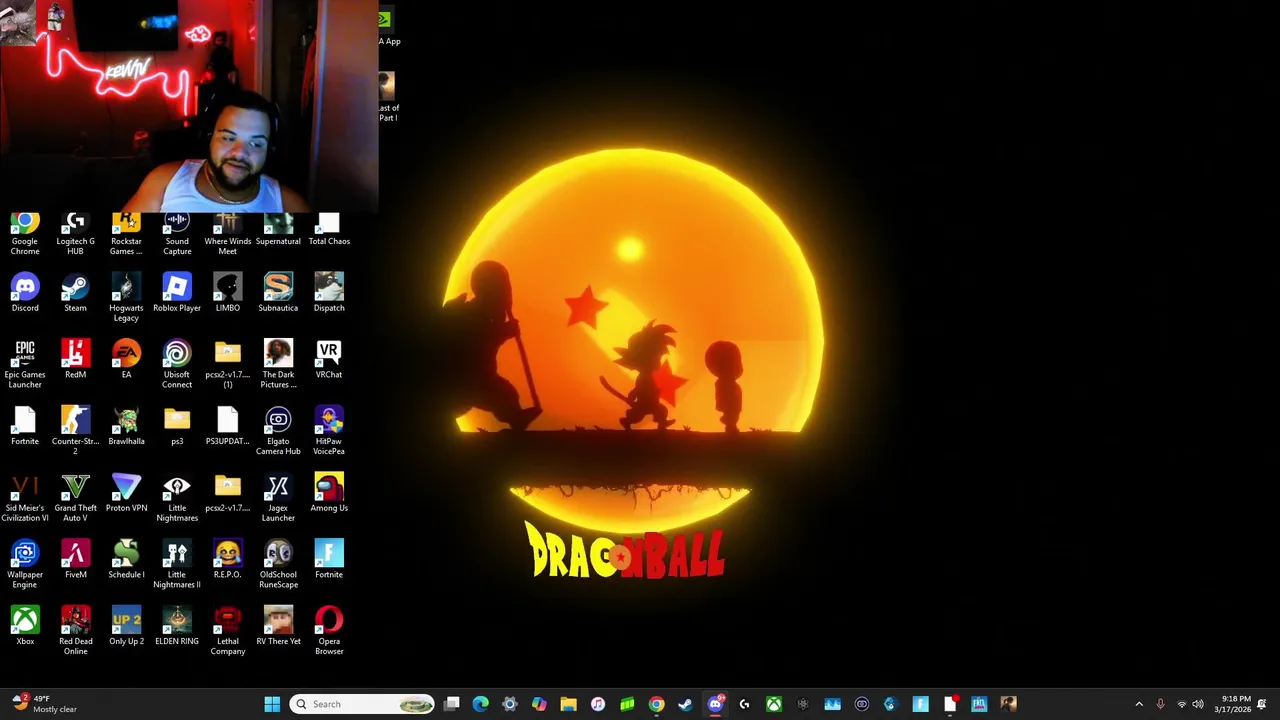The width and height of the screenshot is (1280, 720).
Task: Select the Lethal Company desktop icon
Action: (x=228, y=632)
